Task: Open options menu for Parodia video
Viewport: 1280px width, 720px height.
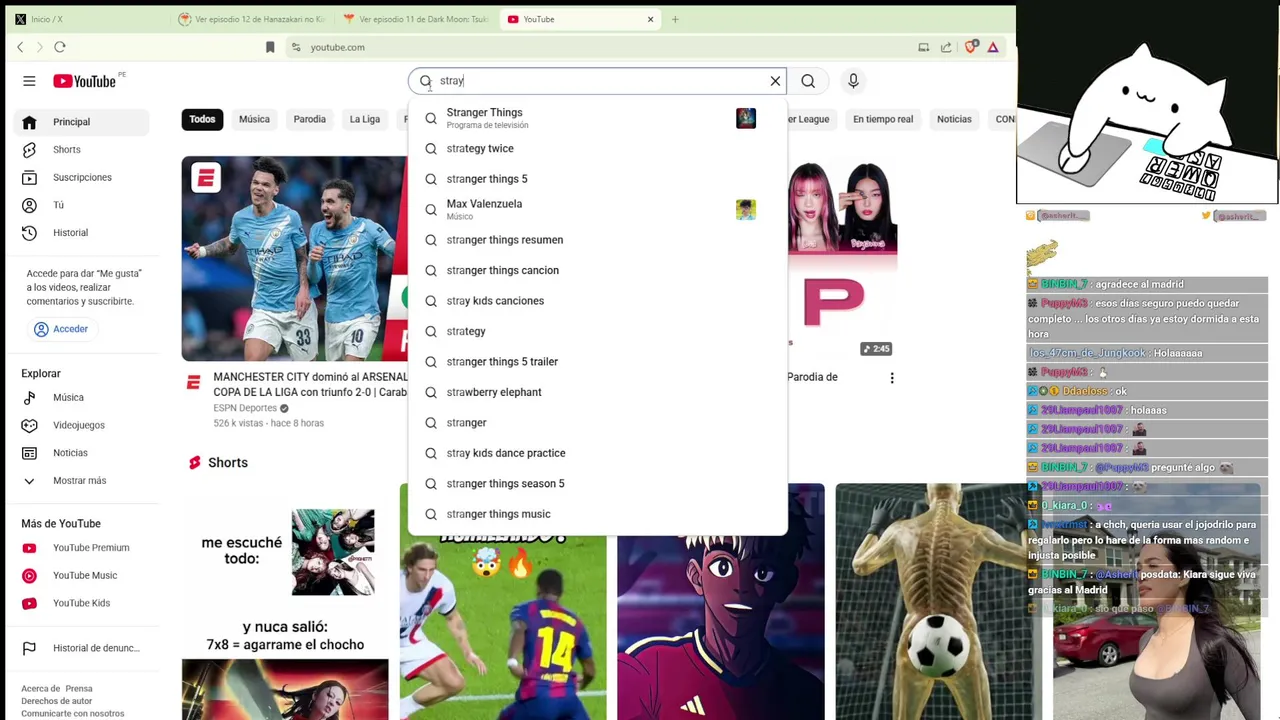Action: click(892, 378)
